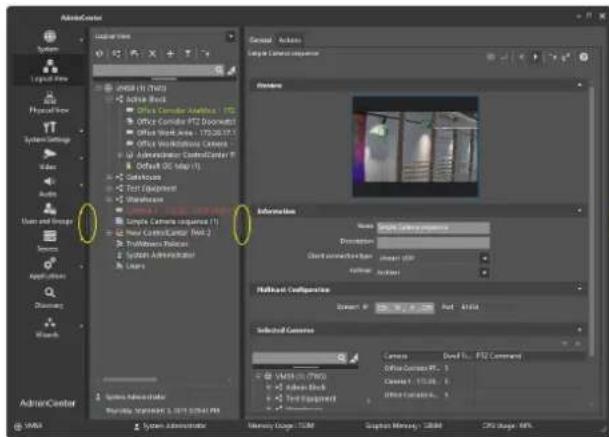The image size is (609, 437).
Task: Click the camera preview thumbnail
Action: 415,147
